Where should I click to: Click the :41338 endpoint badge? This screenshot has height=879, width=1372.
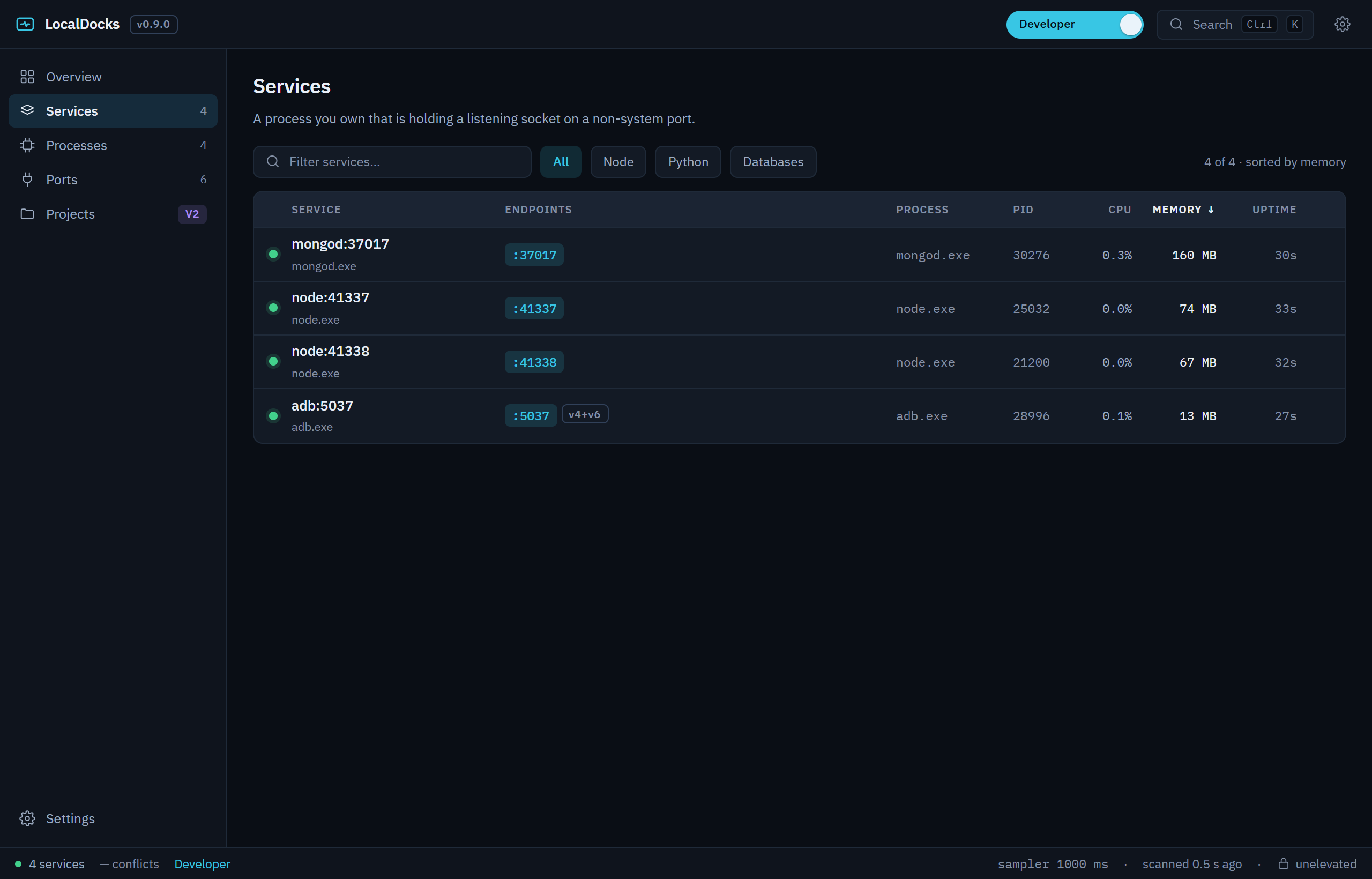click(x=534, y=362)
